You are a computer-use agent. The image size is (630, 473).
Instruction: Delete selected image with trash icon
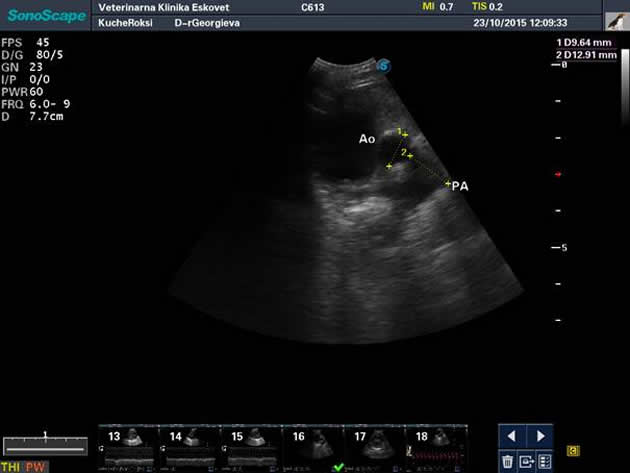point(507,461)
